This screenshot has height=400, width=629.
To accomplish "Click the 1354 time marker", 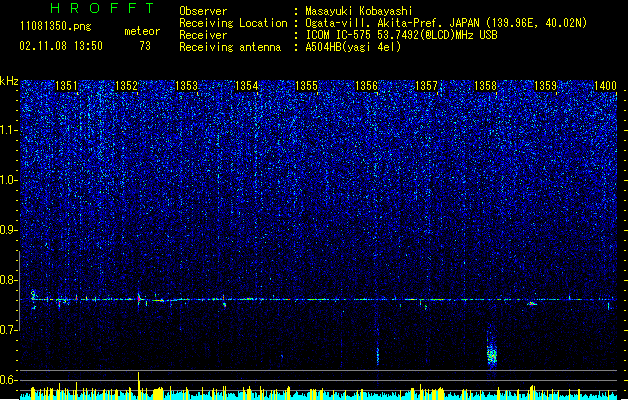I will pyautogui.click(x=246, y=86).
